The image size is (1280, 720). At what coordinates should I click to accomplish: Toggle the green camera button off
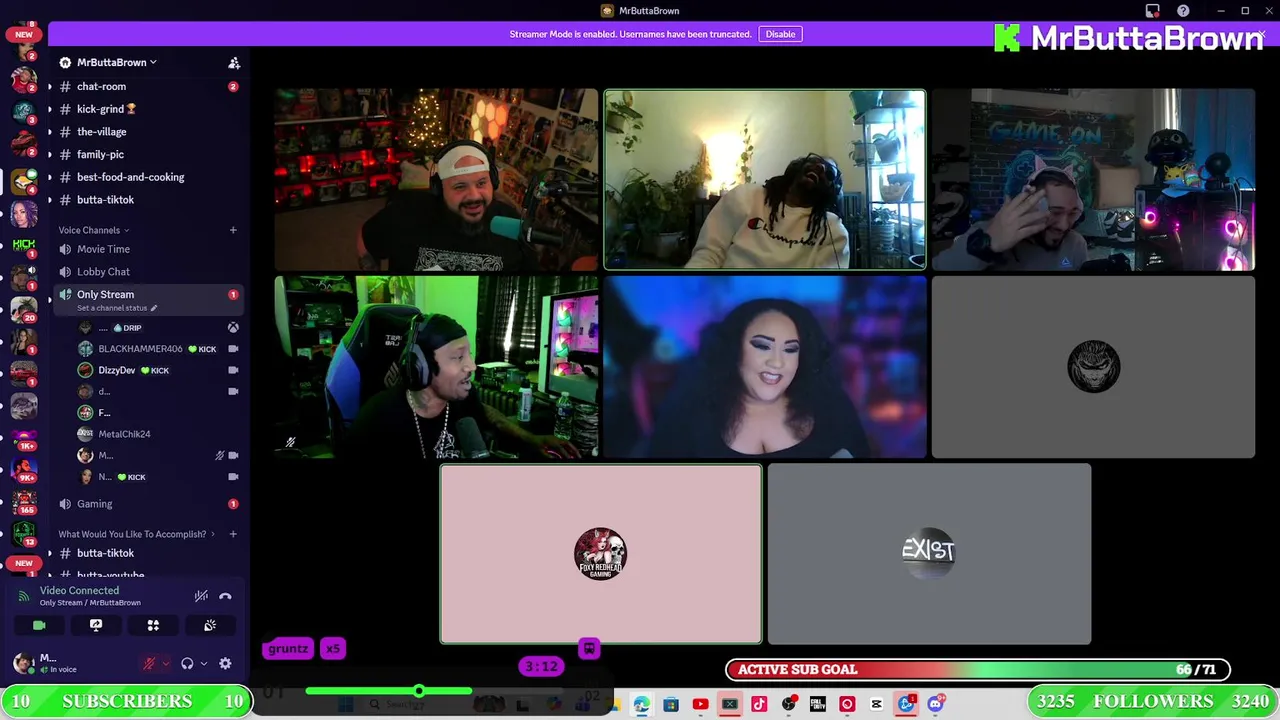click(x=39, y=625)
